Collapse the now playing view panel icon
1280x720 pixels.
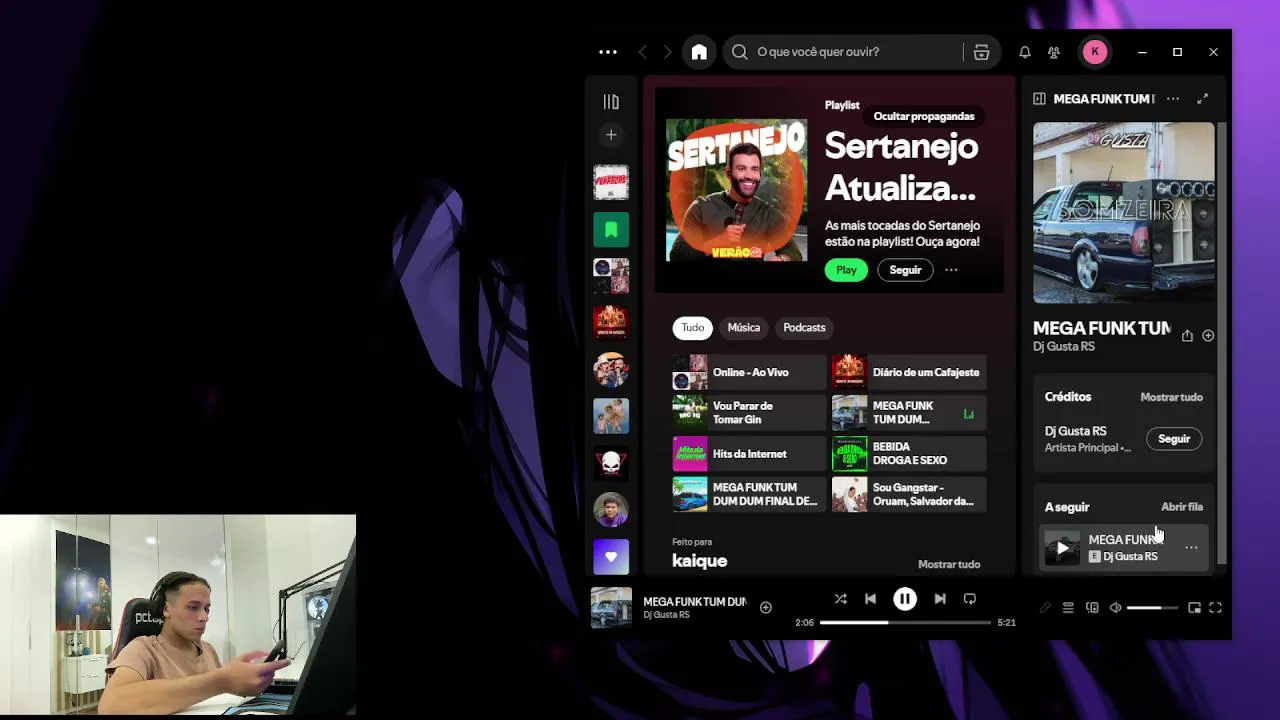(1039, 99)
